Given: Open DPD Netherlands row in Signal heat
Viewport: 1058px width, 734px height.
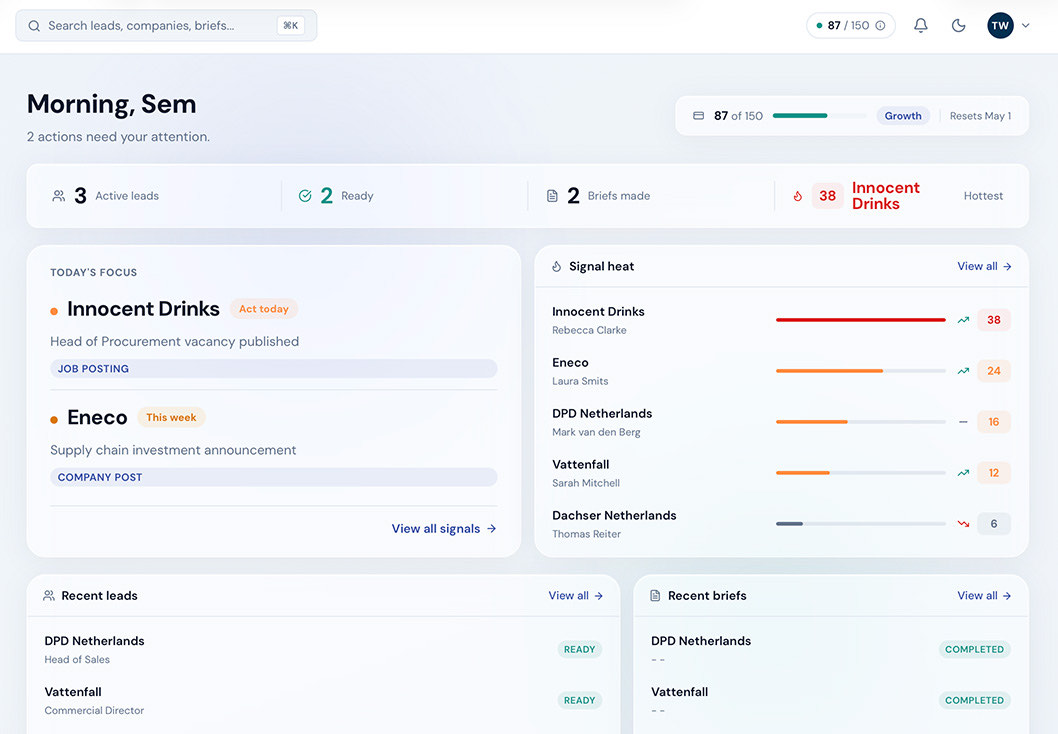Looking at the screenshot, I should [x=781, y=422].
